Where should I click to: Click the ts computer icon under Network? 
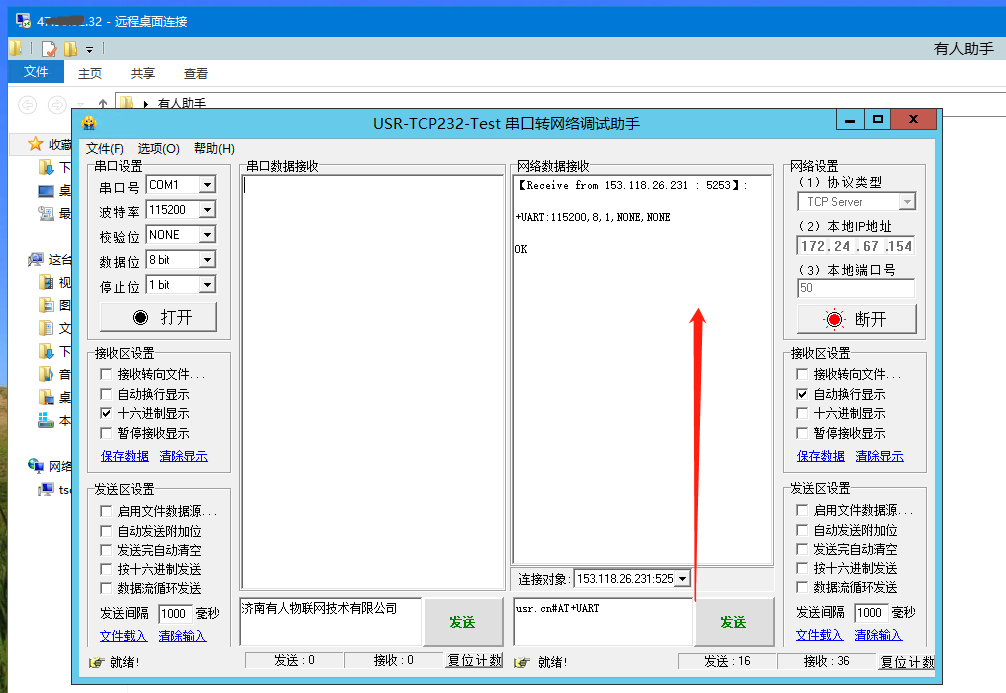tap(46, 490)
